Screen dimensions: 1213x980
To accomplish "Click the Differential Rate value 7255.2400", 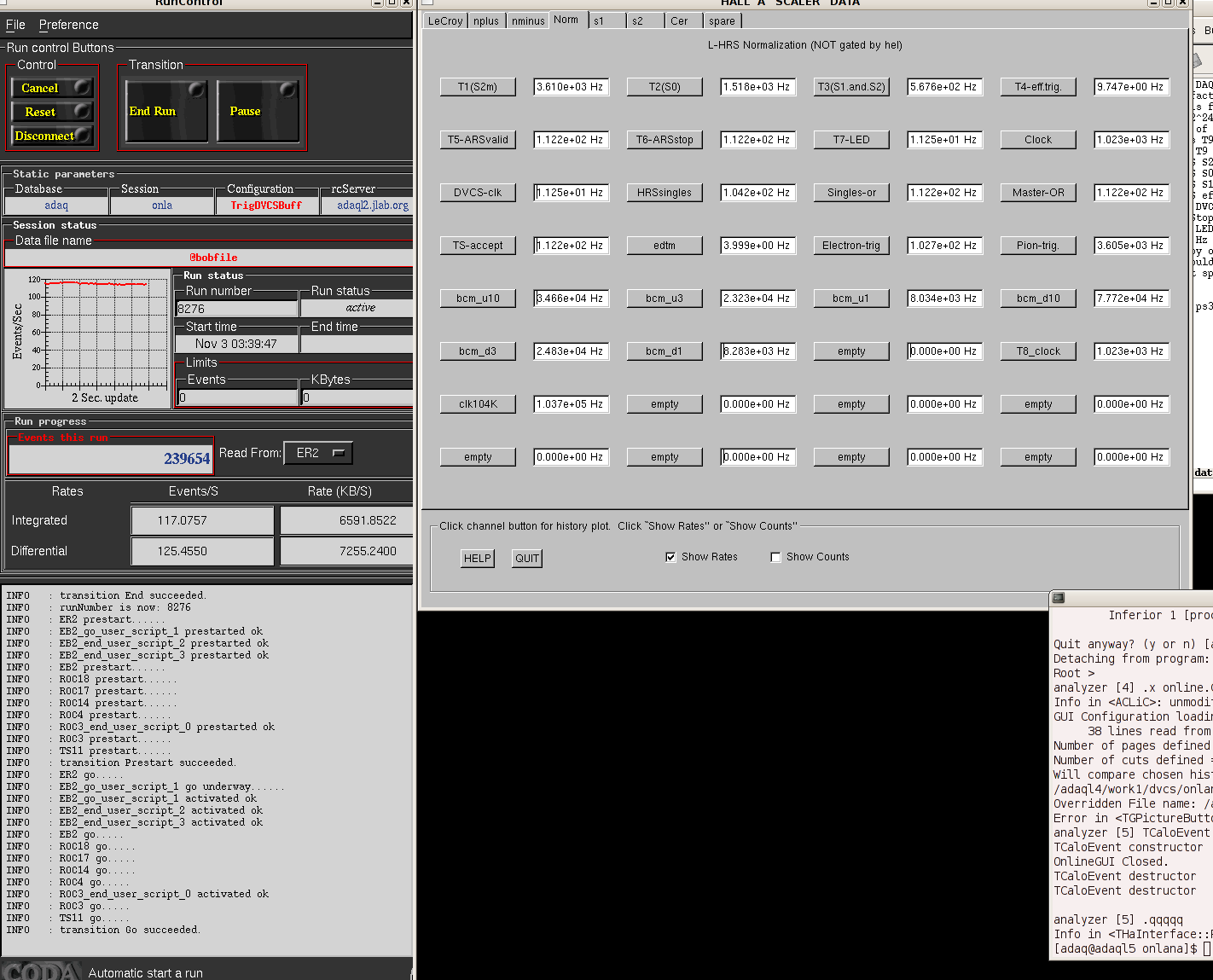I will 346,551.
